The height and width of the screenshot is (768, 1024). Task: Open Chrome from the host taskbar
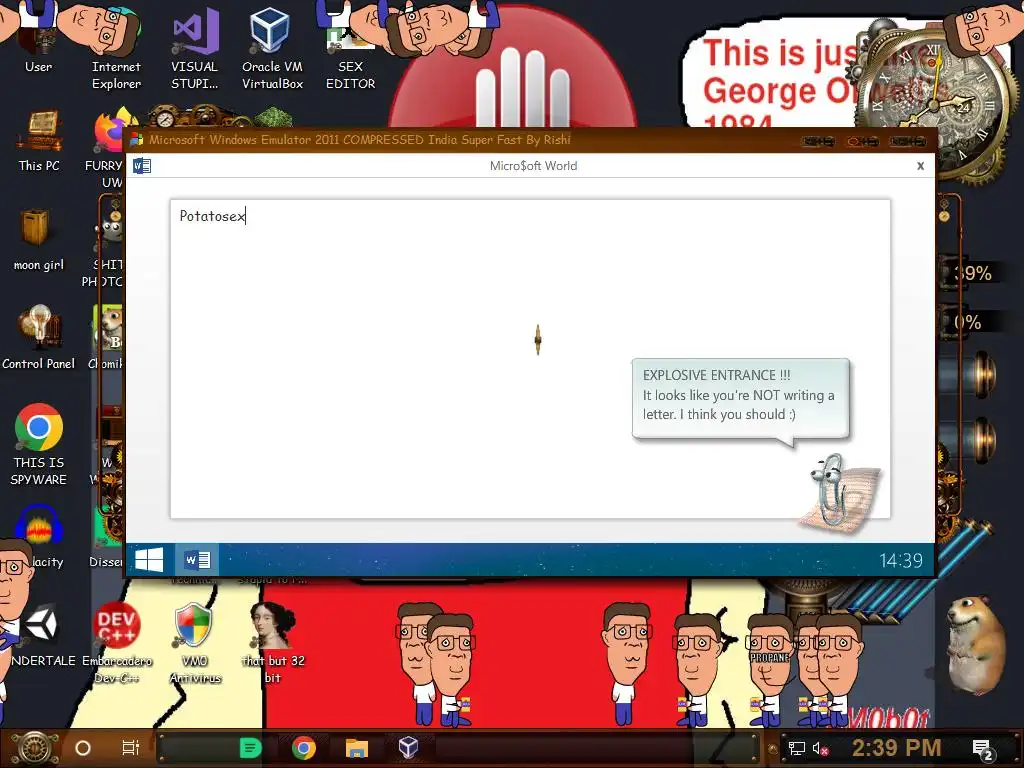(304, 748)
